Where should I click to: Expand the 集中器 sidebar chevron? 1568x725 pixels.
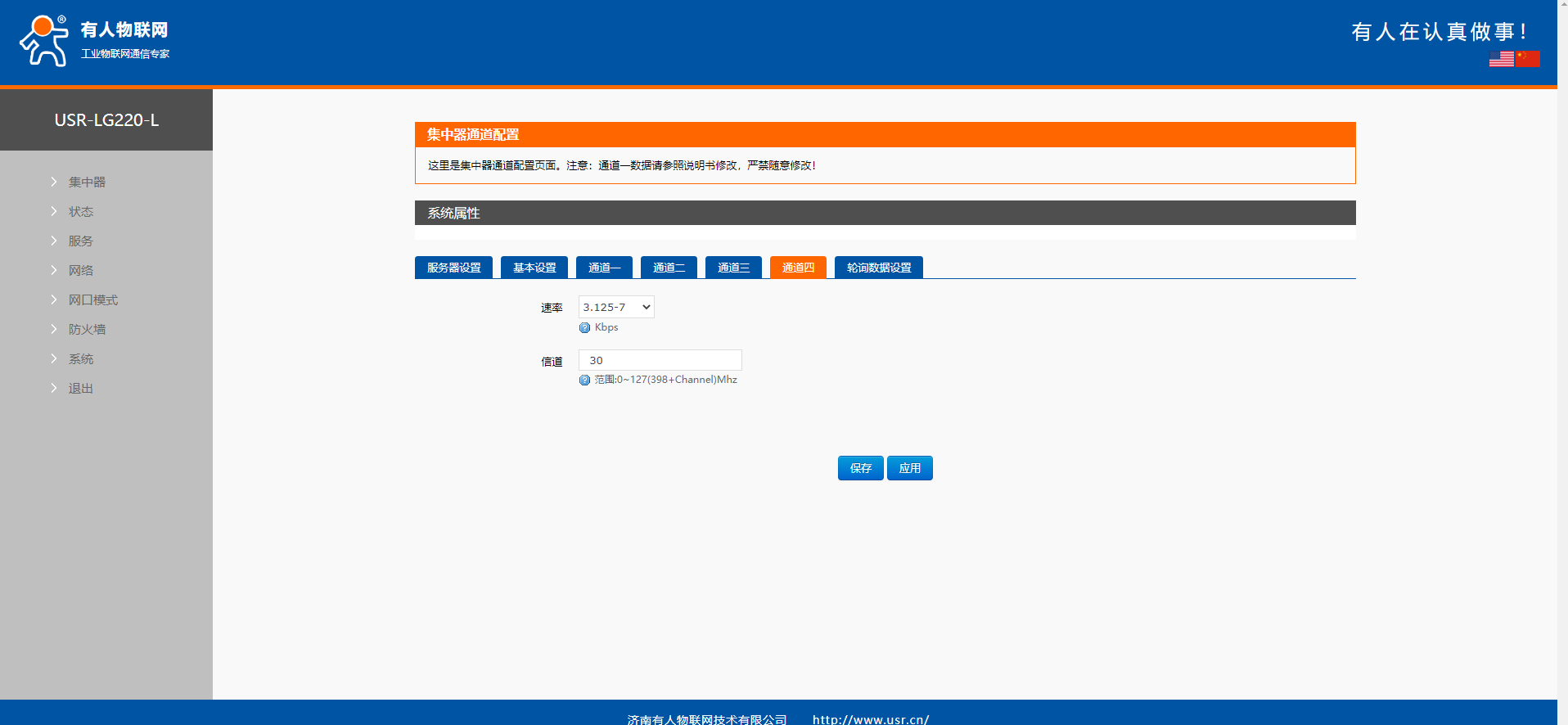[x=54, y=182]
